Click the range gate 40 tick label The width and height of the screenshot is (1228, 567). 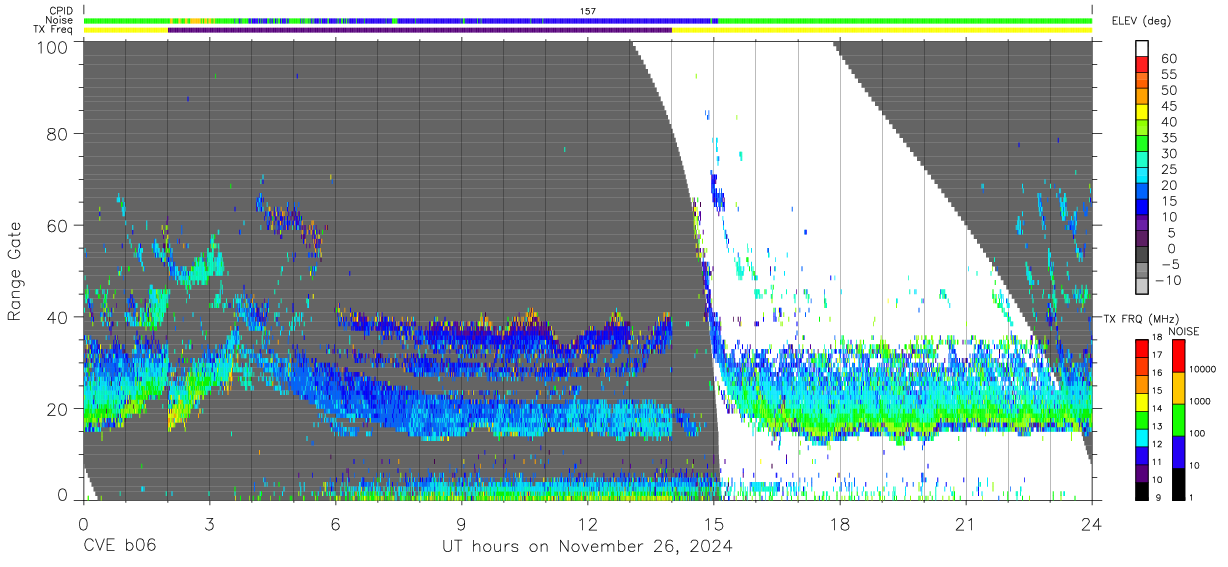pyautogui.click(x=57, y=317)
